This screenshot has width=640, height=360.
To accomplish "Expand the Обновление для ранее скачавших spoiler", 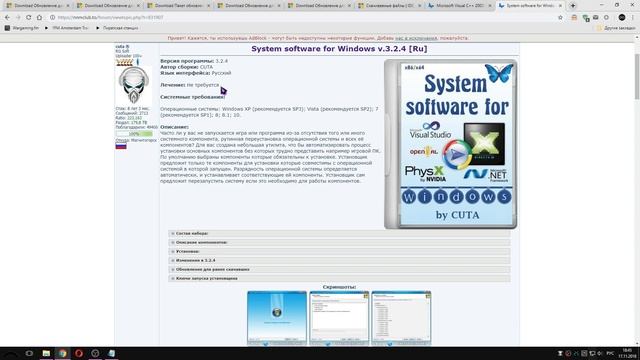I will pos(339,269).
